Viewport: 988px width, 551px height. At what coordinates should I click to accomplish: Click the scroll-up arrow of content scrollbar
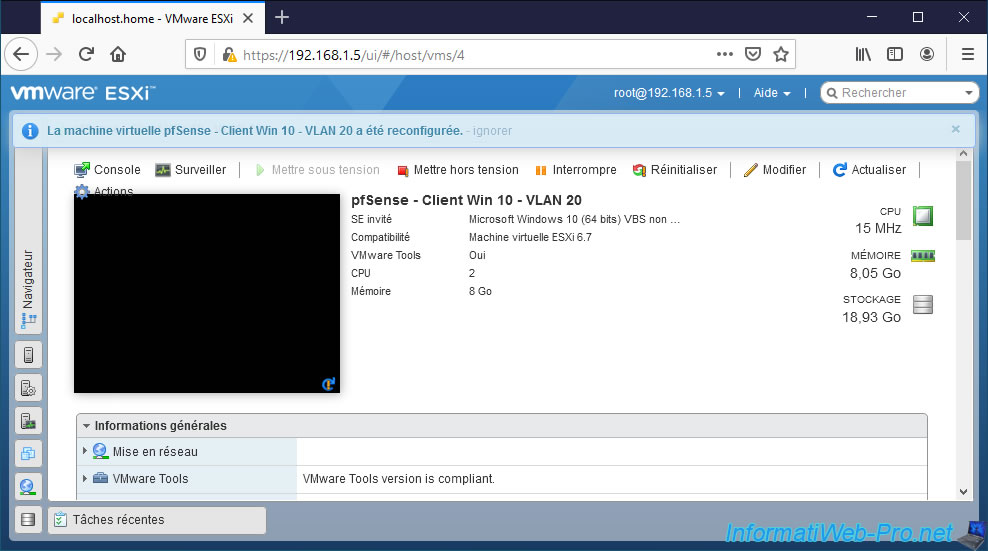963,154
